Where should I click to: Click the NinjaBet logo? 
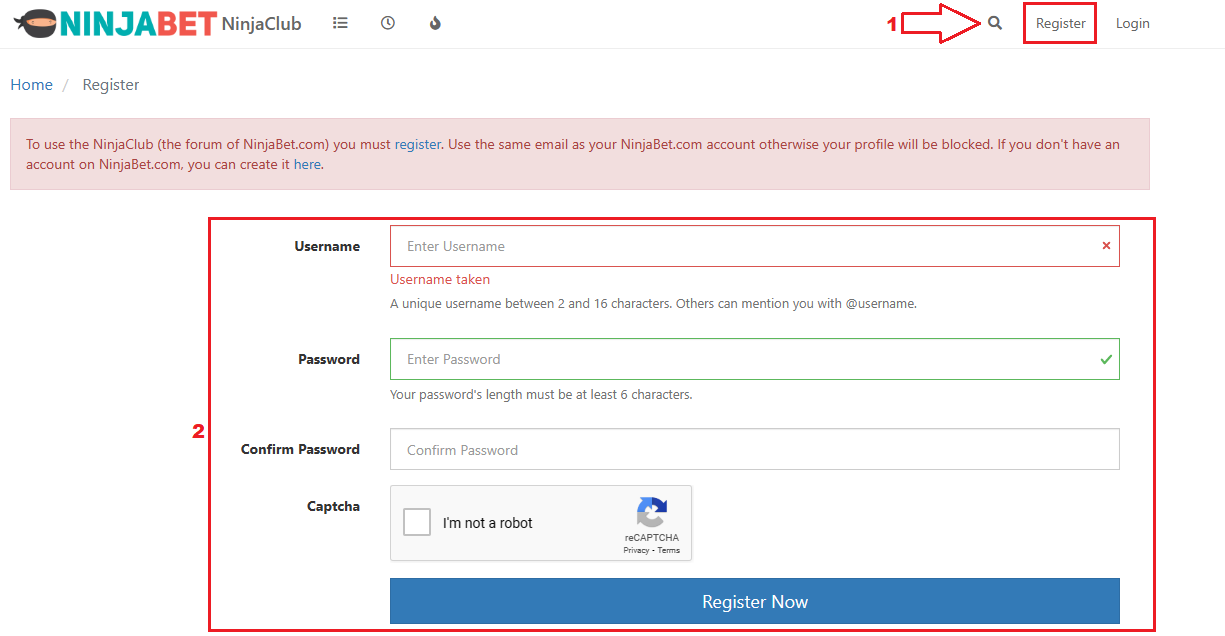point(114,23)
